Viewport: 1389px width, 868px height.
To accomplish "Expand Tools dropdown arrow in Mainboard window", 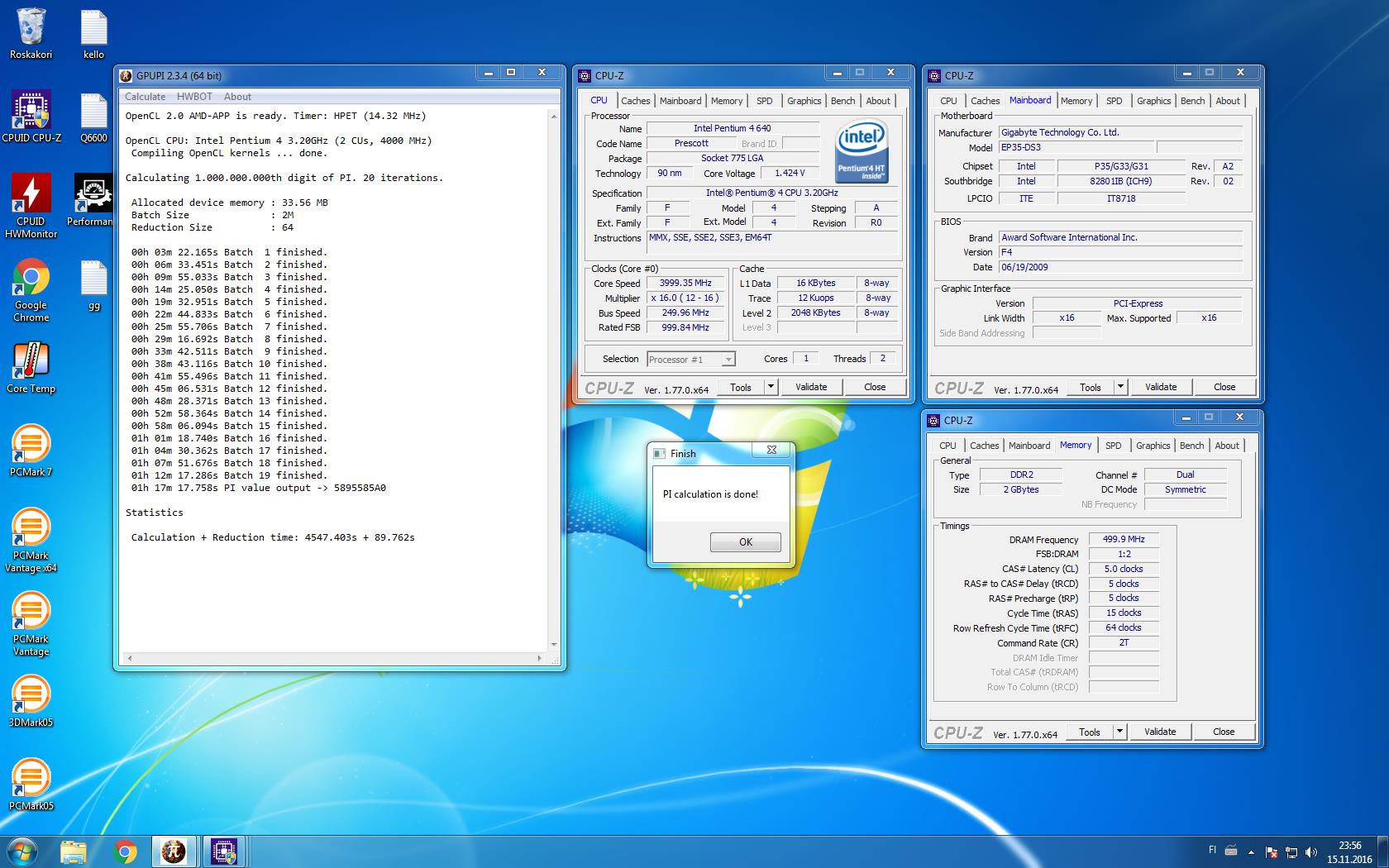I will click(1120, 387).
